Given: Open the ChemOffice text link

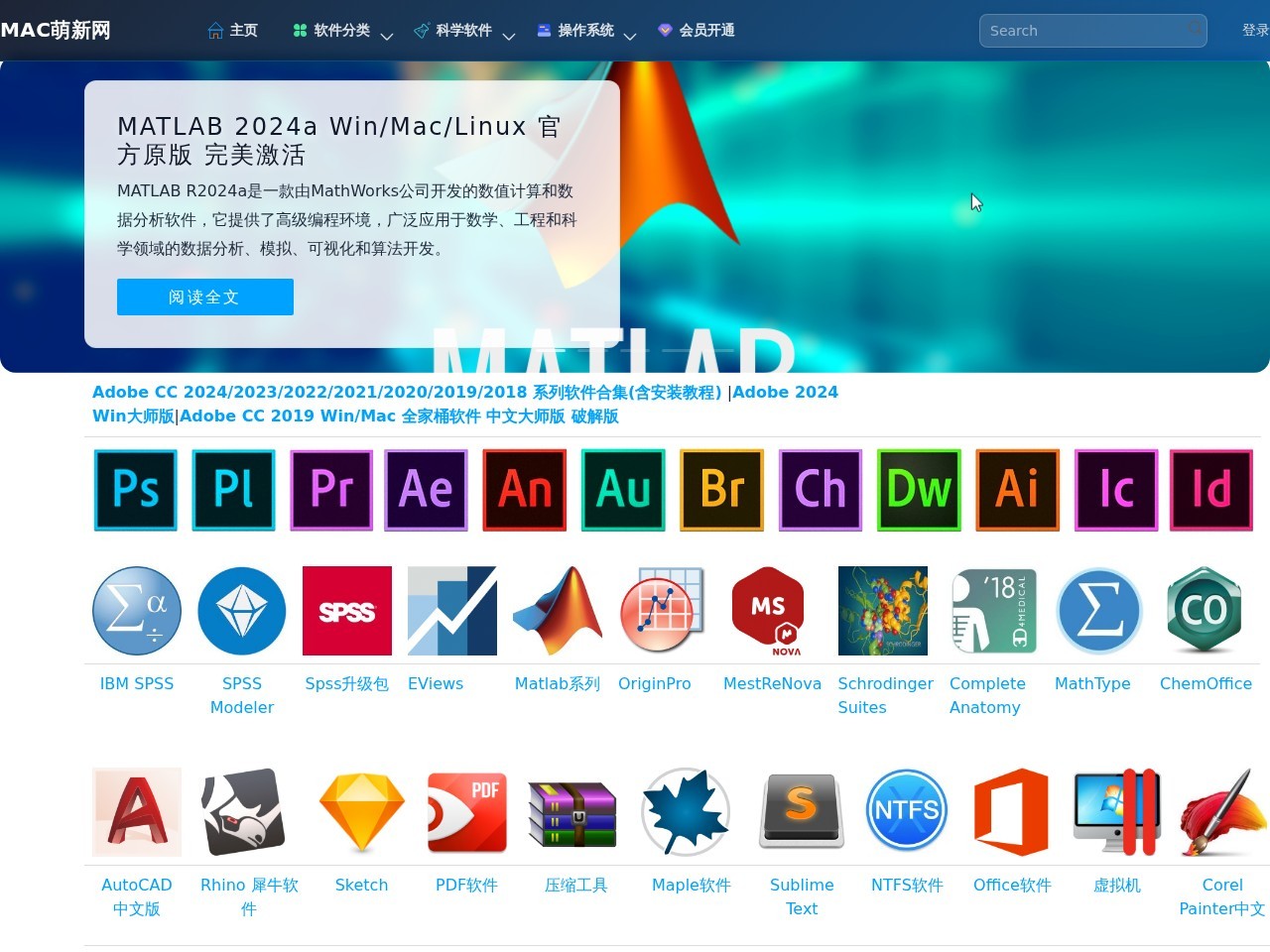Looking at the screenshot, I should tap(1206, 683).
